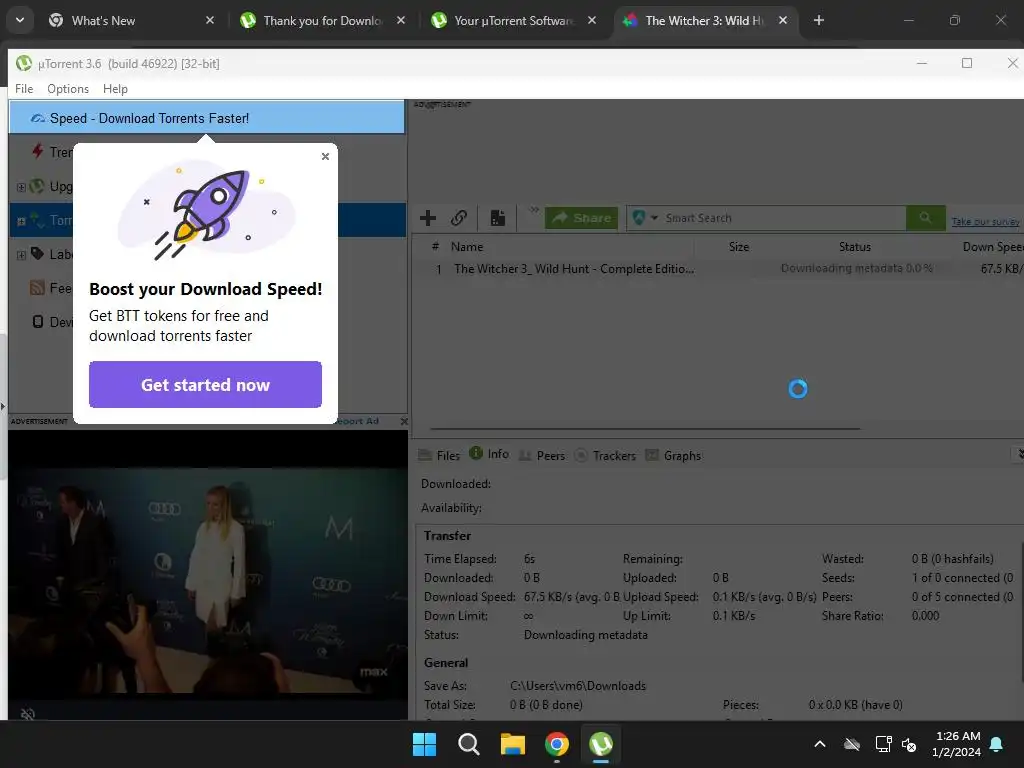Close the Witcher 3: Wild Hunt browser tab
The height and width of the screenshot is (768, 1024).
[x=782, y=20]
